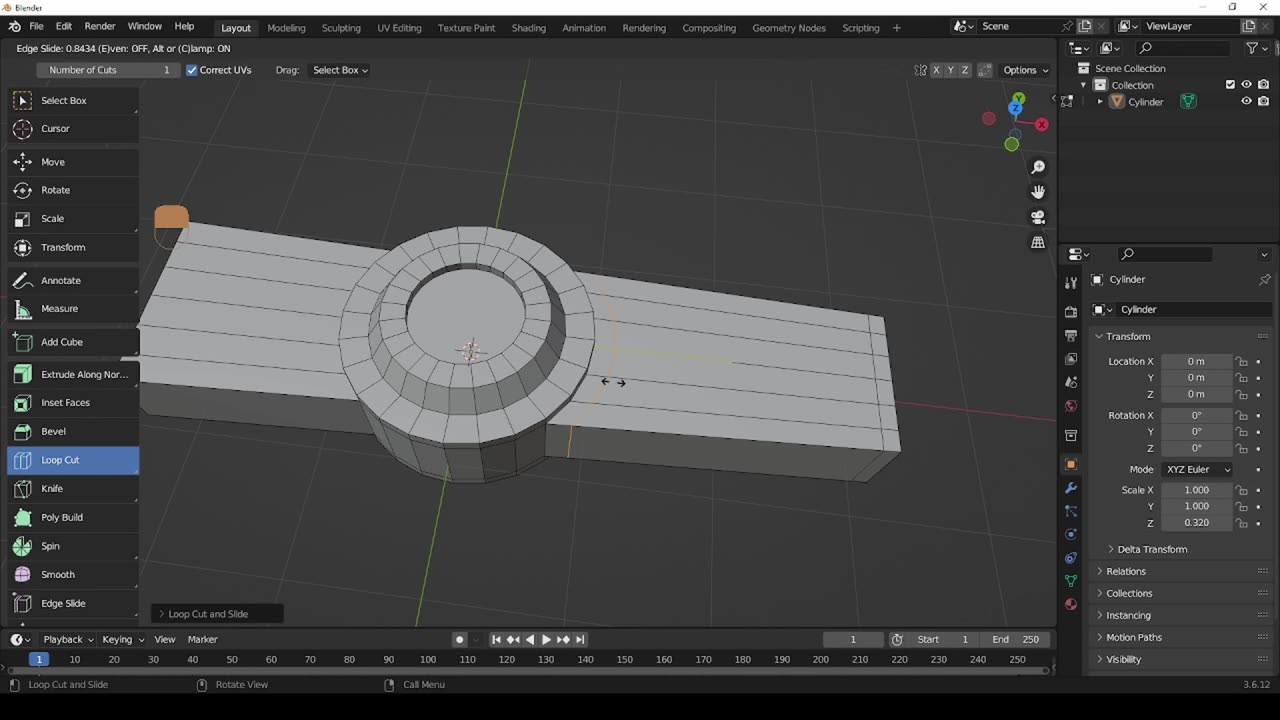
Task: Click the Number of Cuts field
Action: pyautogui.click(x=108, y=70)
